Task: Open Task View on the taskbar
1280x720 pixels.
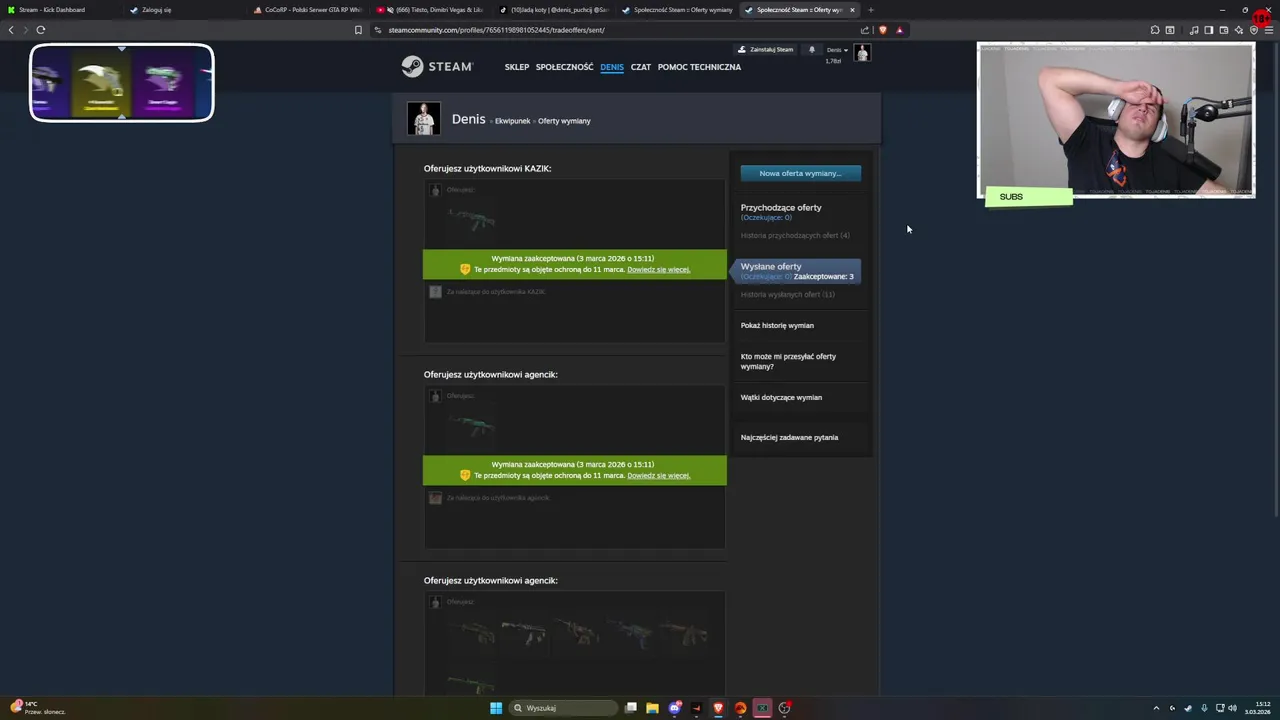Action: tap(631, 708)
